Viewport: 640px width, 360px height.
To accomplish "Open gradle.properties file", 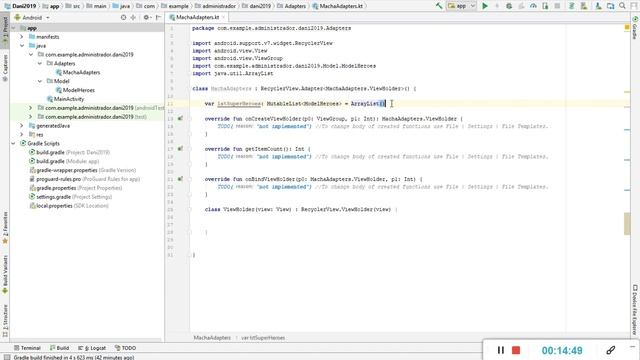I will coord(76,188).
